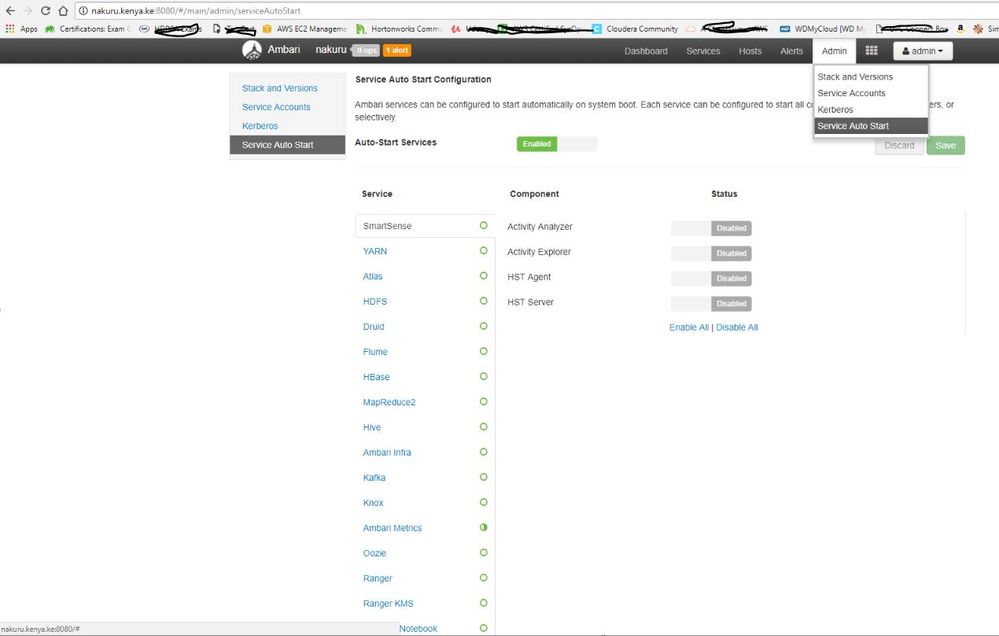This screenshot has height=636, width=999.
Task: Select YARN in service list
Action: pyautogui.click(x=375, y=251)
